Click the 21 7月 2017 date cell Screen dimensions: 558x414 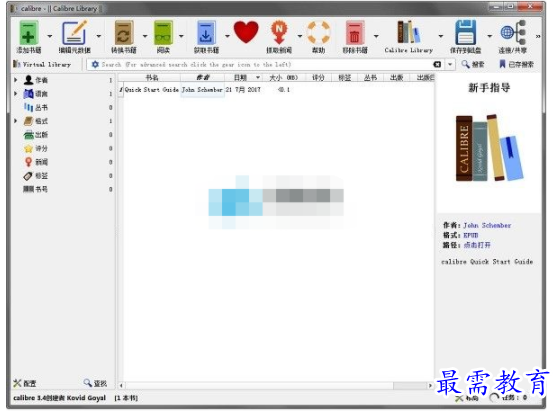(x=243, y=90)
